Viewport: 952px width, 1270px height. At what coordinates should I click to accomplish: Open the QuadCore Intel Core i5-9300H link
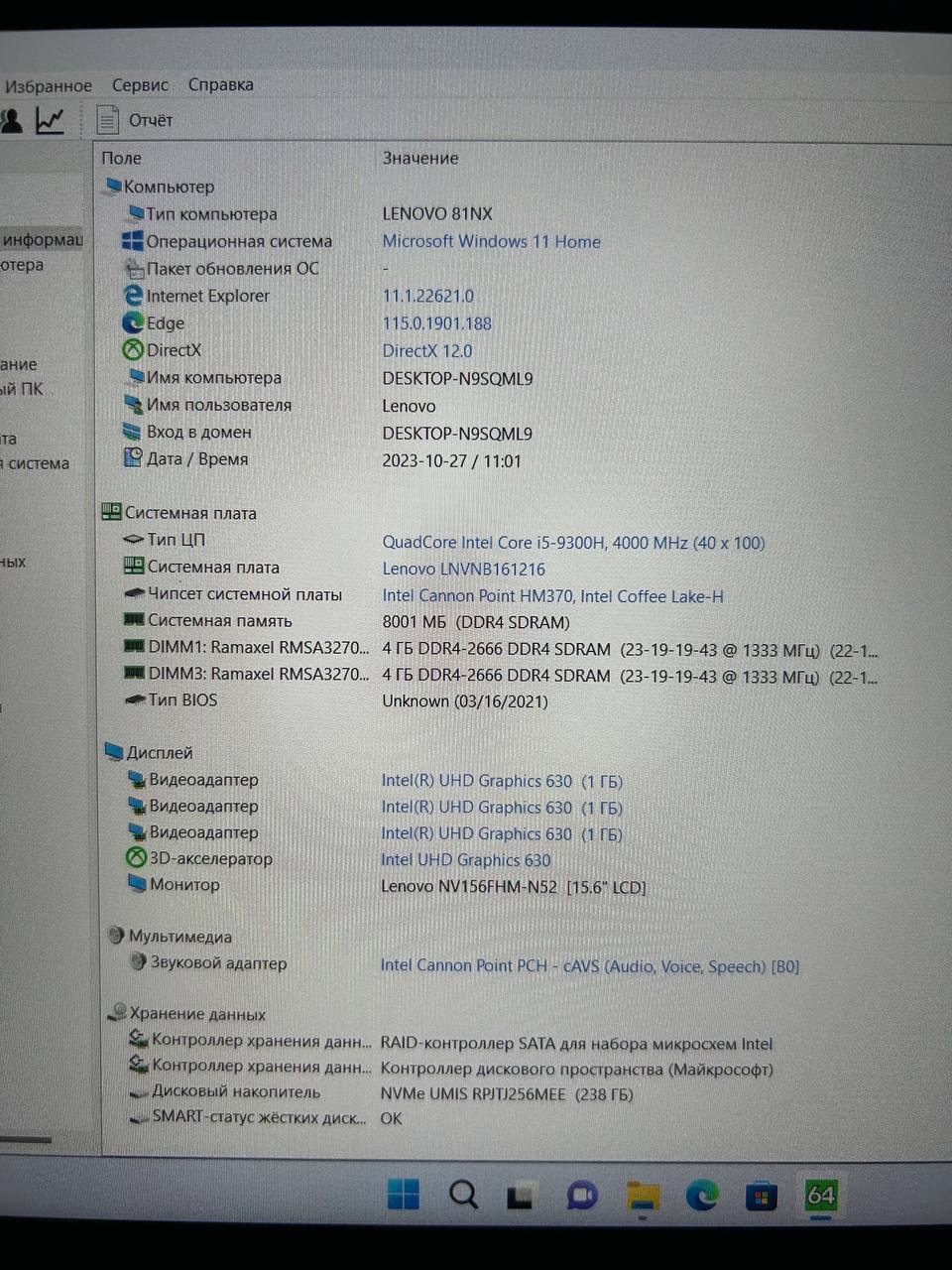click(573, 543)
